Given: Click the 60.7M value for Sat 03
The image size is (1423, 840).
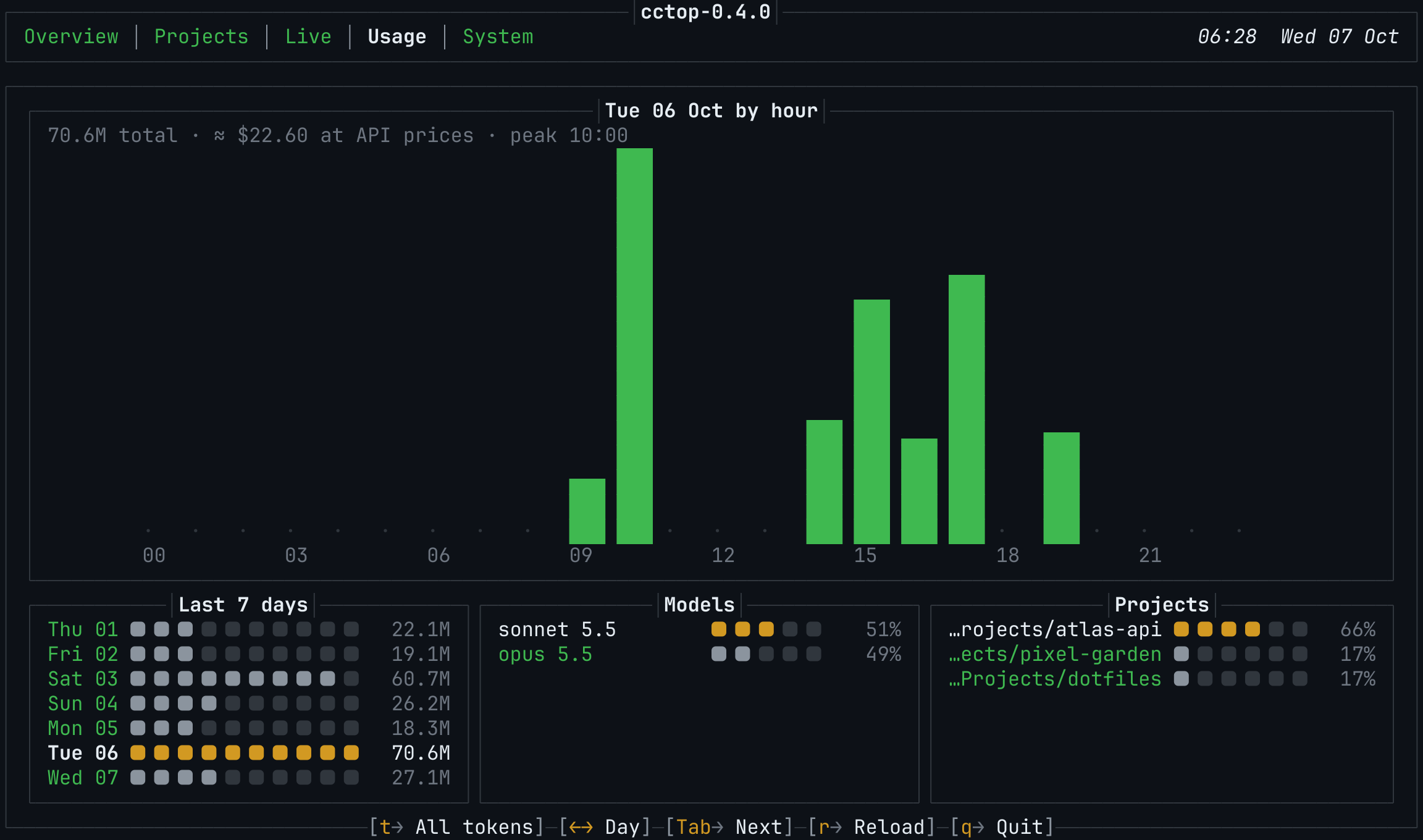Looking at the screenshot, I should (421, 679).
